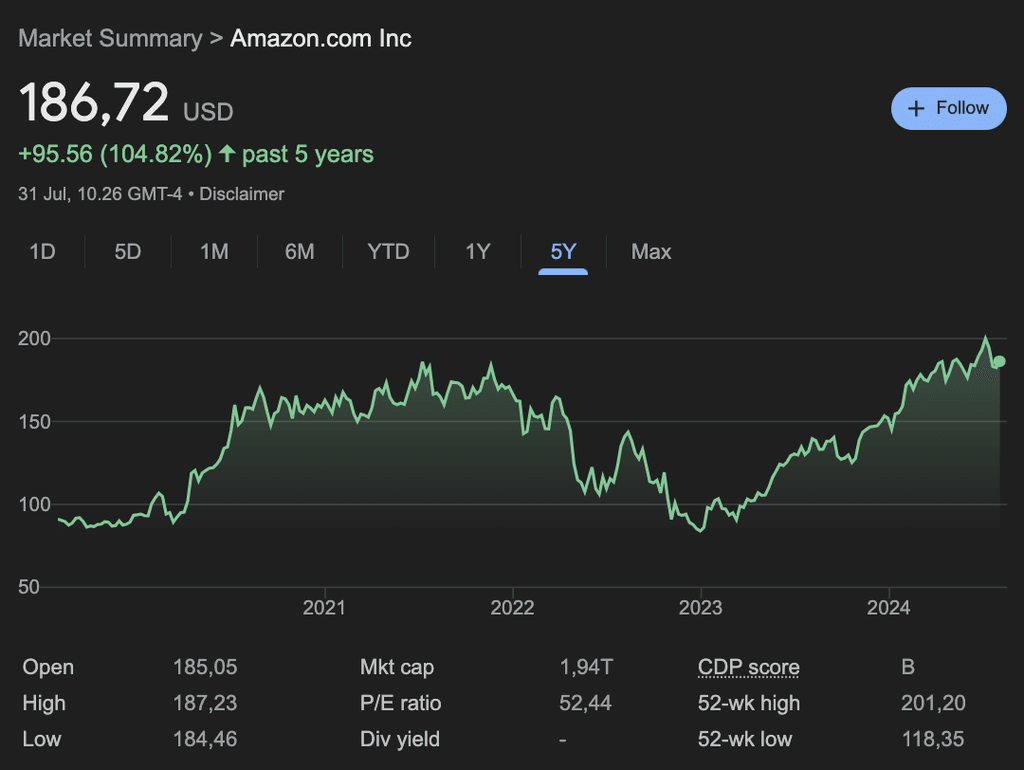The height and width of the screenshot is (770, 1024).
Task: Switch to the 1Y time range
Action: [477, 252]
